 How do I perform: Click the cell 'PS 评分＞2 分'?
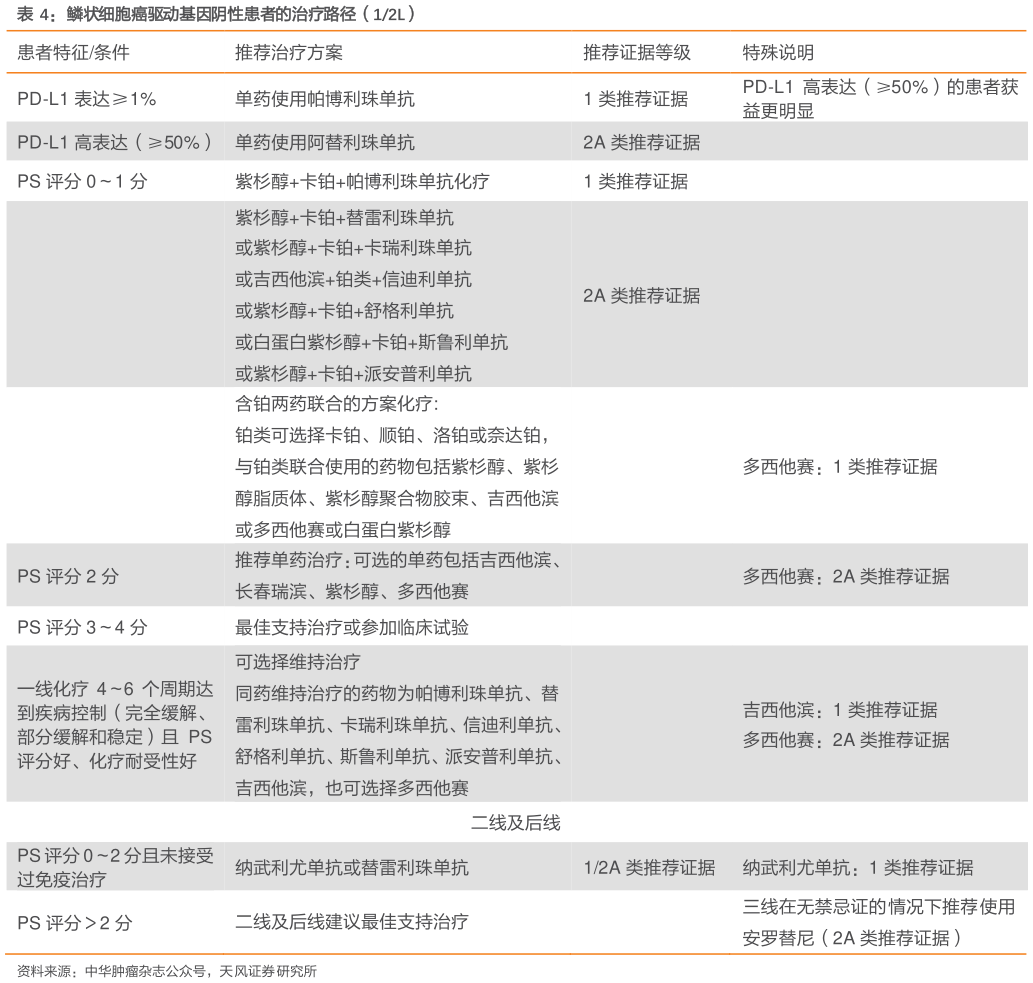[74, 922]
